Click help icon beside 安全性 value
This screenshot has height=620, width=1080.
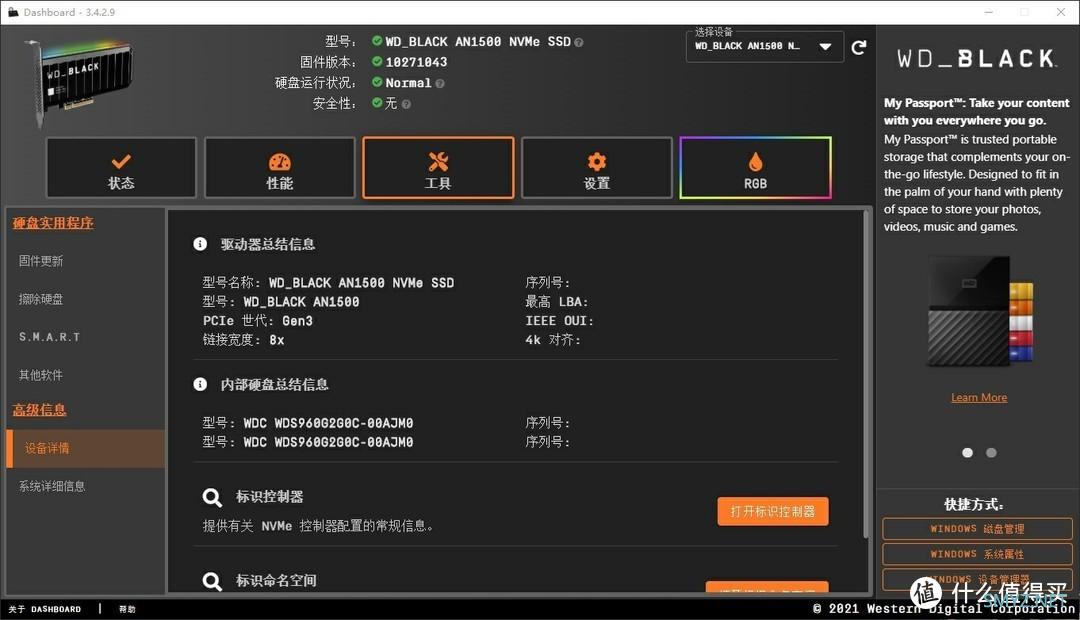pyautogui.click(x=406, y=104)
